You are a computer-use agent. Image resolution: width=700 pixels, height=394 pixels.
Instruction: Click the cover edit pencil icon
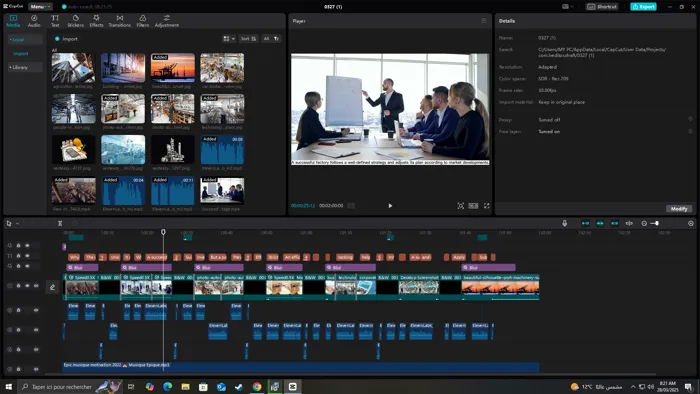click(52, 287)
